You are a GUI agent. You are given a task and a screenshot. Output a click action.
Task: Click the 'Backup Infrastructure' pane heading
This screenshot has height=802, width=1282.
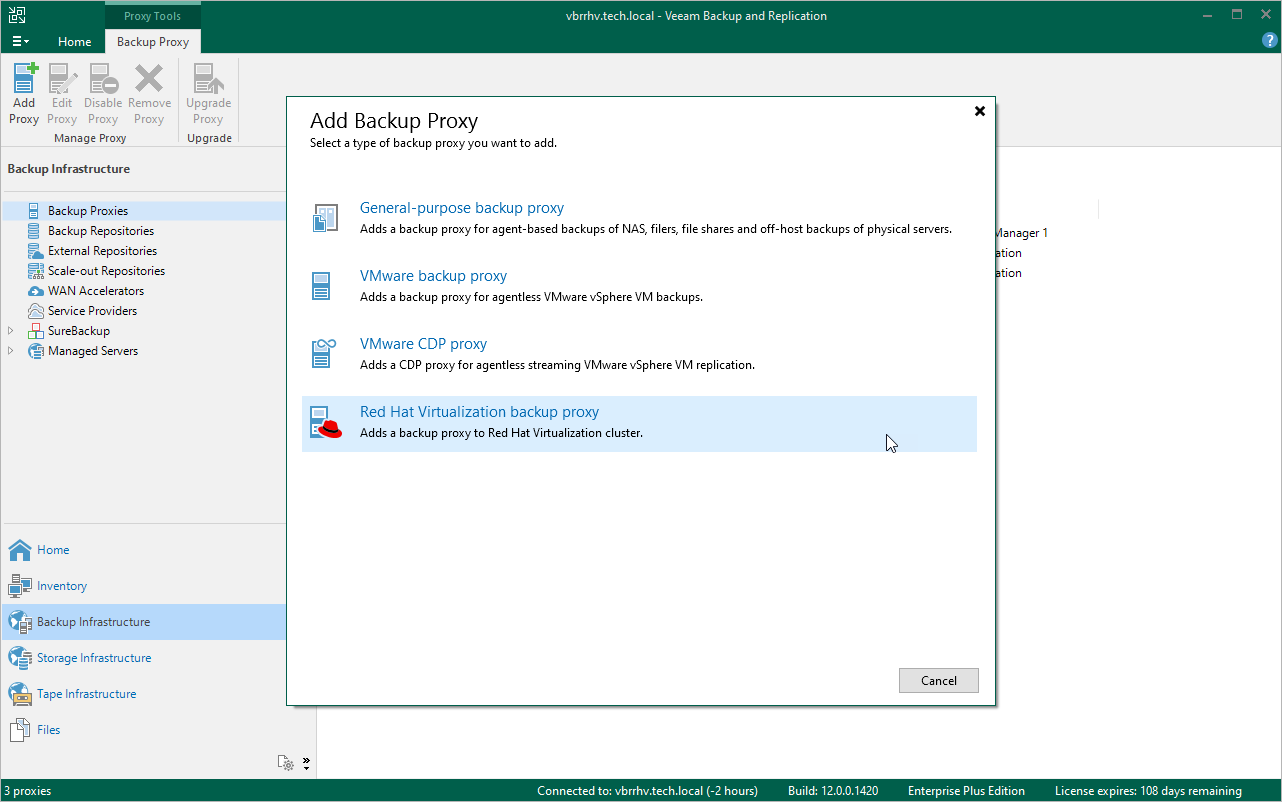[69, 169]
